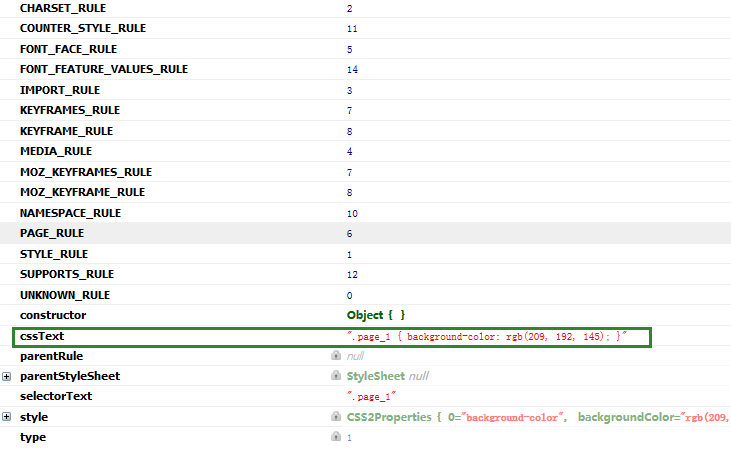This screenshot has height=454, width=731.
Task: Click the lock icon next to type
Action: [x=336, y=437]
